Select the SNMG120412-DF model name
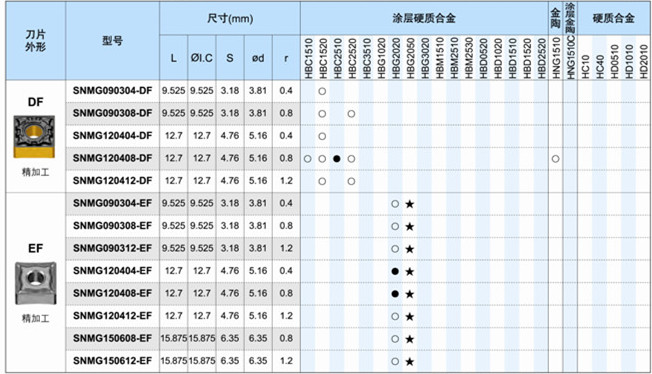The image size is (652, 374). point(112,181)
